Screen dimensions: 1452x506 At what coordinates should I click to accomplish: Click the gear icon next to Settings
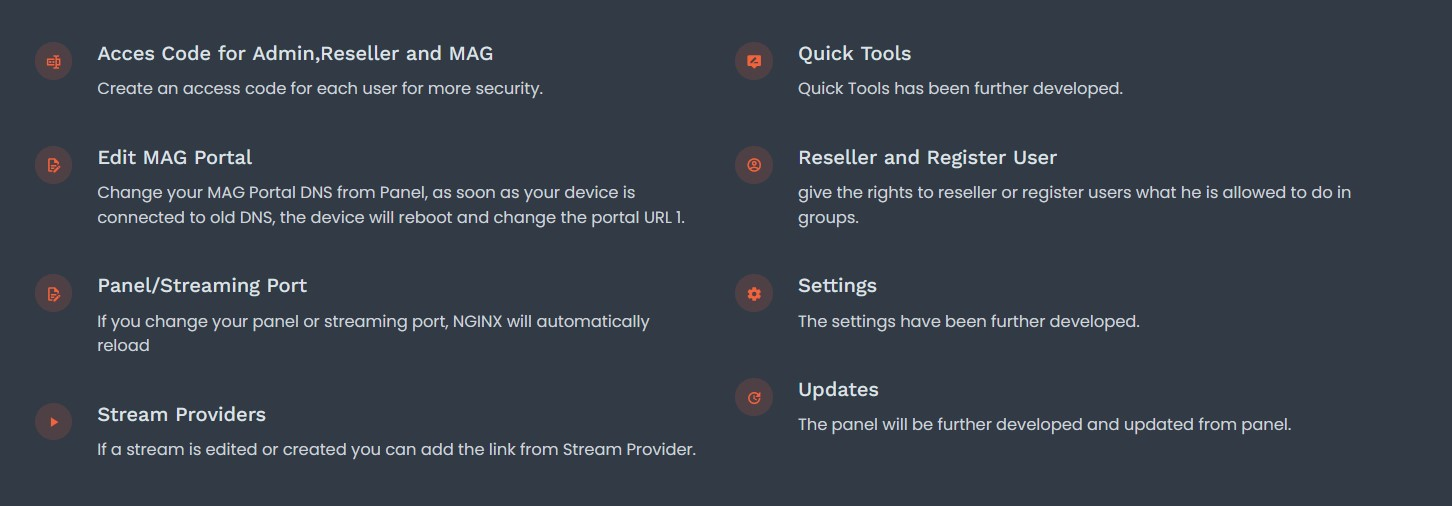[x=754, y=293]
